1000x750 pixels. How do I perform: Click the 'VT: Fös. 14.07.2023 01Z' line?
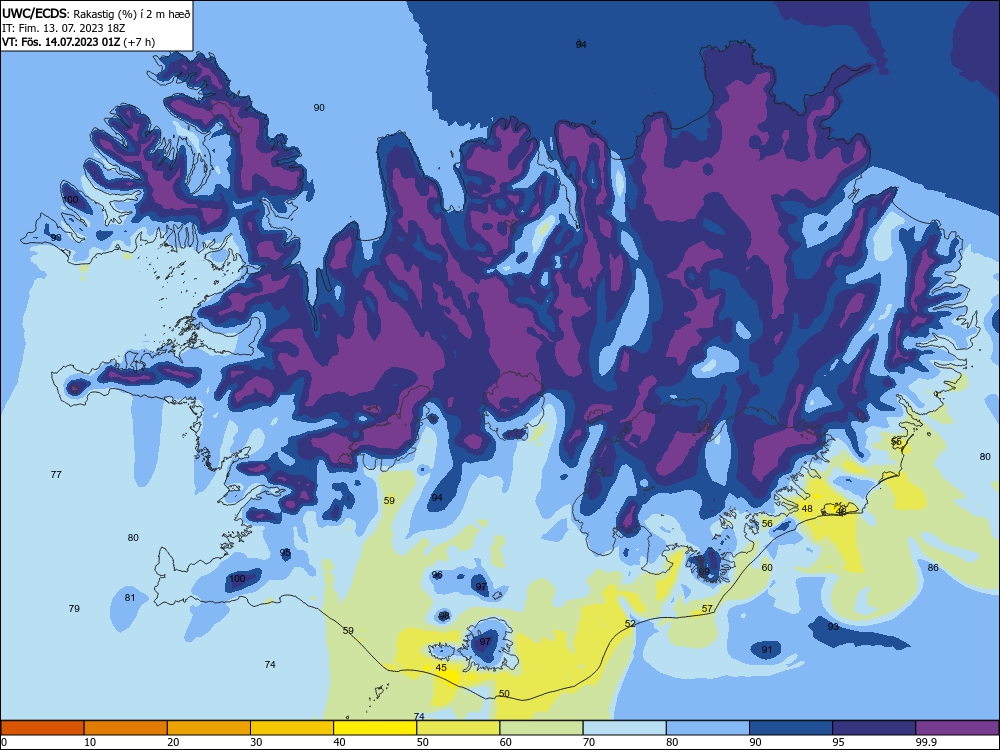pos(61,42)
